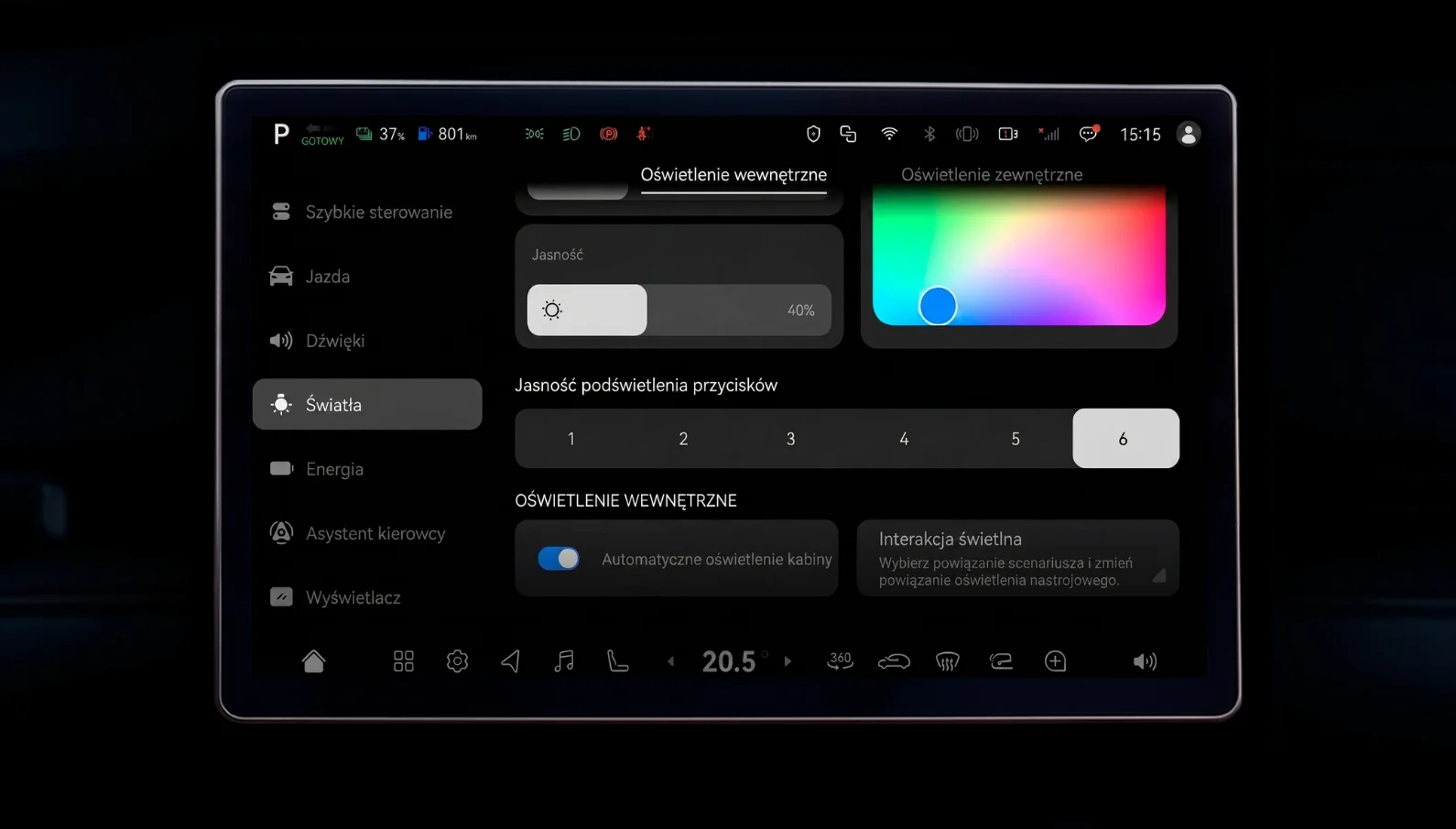This screenshot has height=829, width=1456.
Task: Tap the screen mirroring icon
Action: [x=848, y=134]
